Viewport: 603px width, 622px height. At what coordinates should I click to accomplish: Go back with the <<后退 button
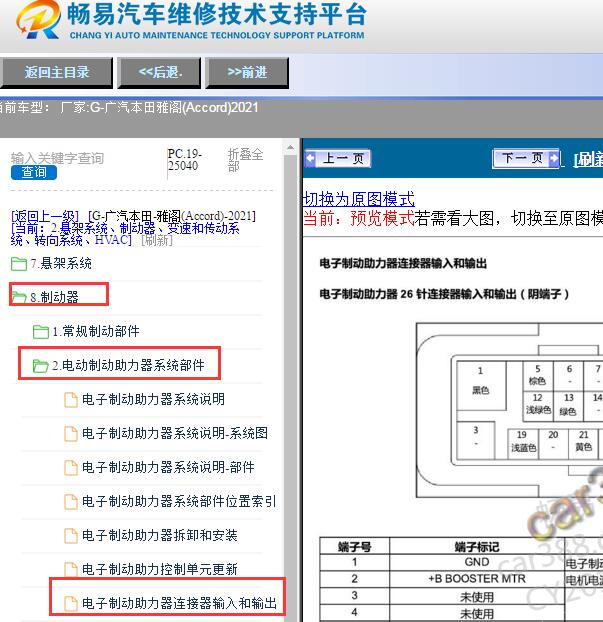159,73
